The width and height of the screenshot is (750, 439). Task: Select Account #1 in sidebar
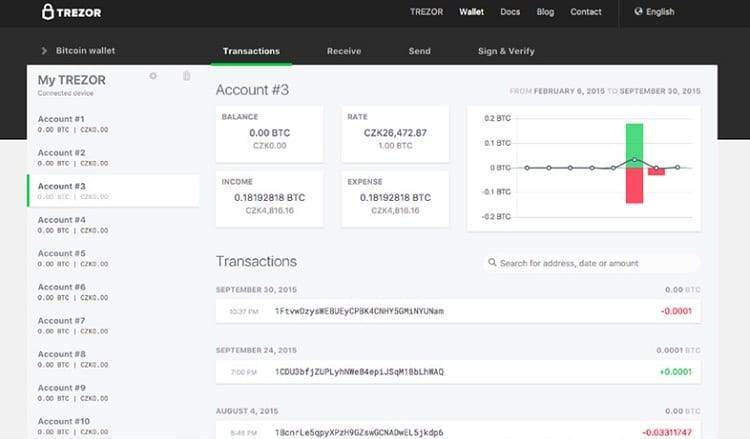(113, 124)
